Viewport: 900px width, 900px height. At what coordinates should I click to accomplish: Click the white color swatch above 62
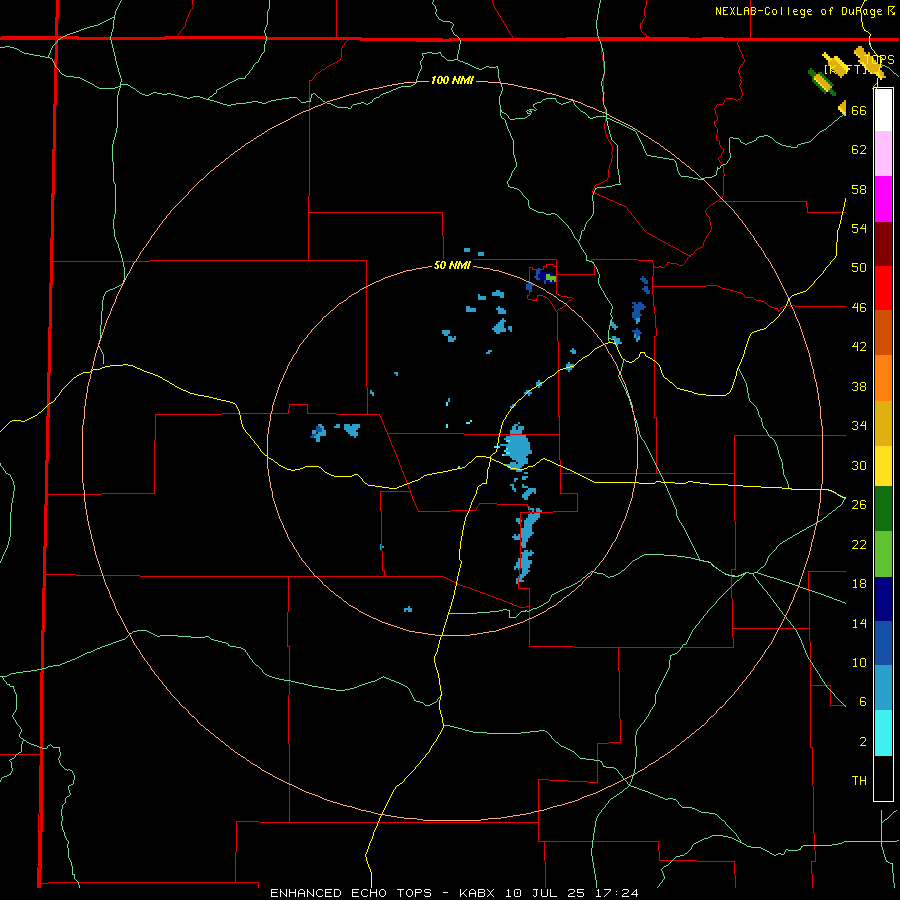[883, 110]
